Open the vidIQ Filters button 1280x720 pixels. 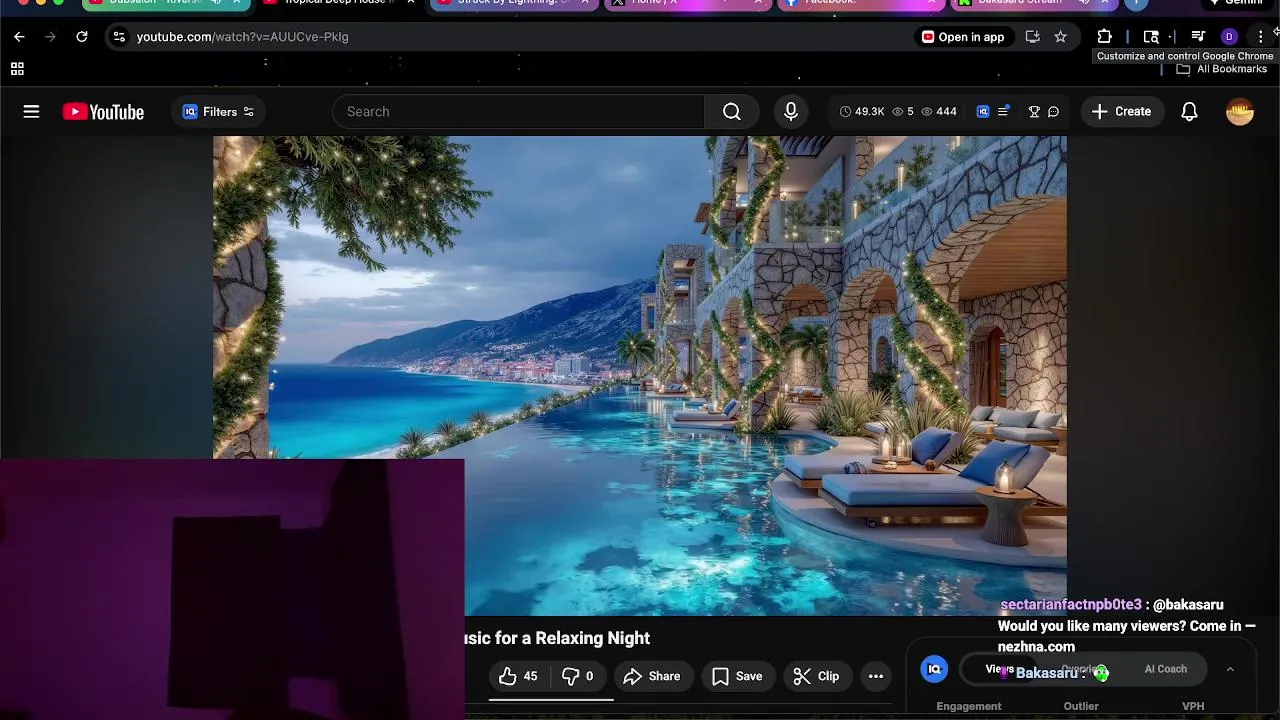tap(218, 112)
